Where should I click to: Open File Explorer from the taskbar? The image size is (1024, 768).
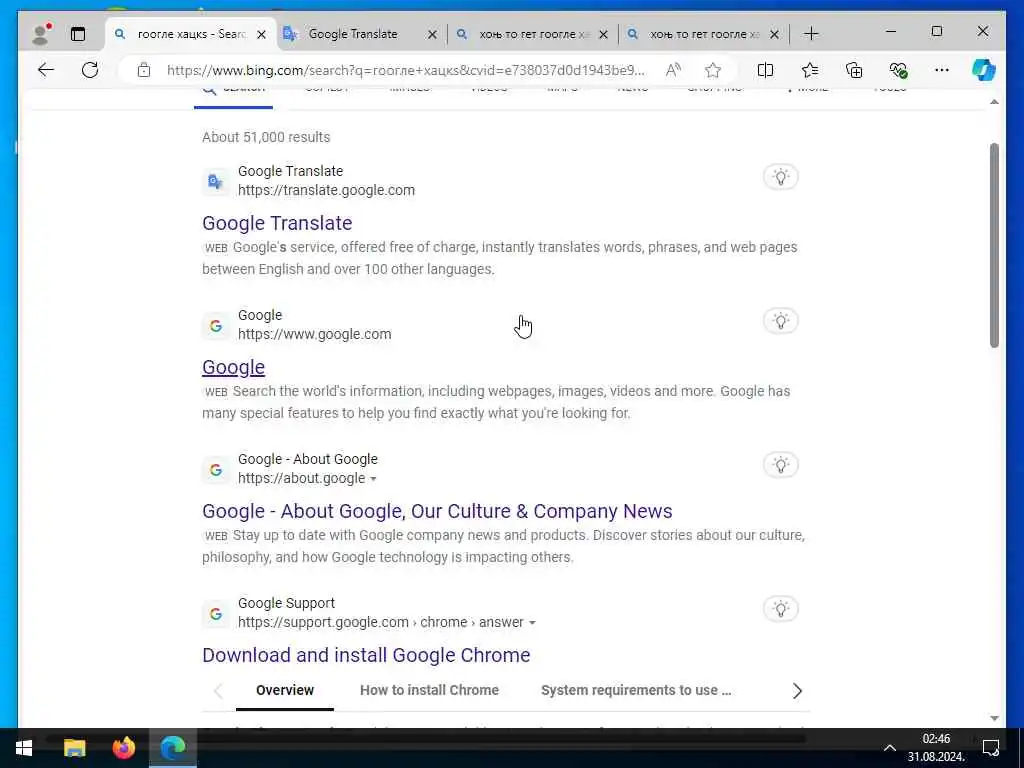[74, 748]
